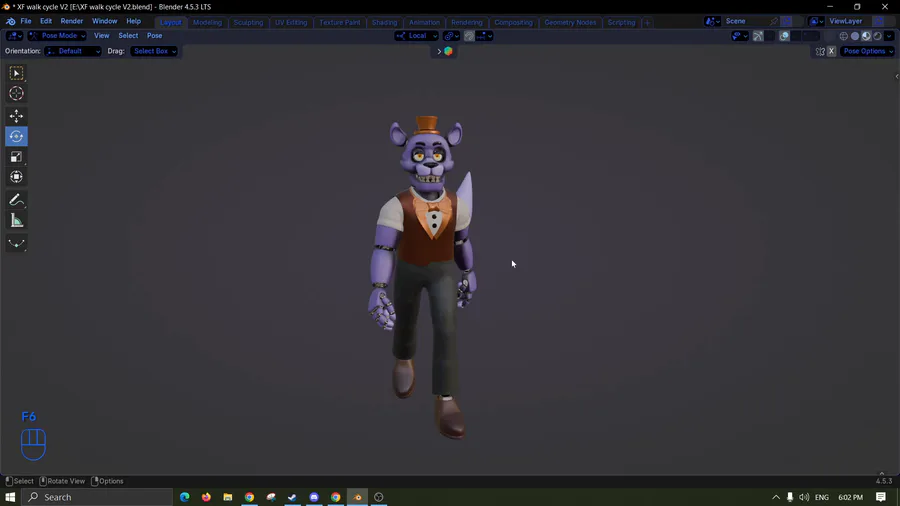Switch to wireframe viewport shading
The width and height of the screenshot is (900, 506).
point(843,36)
